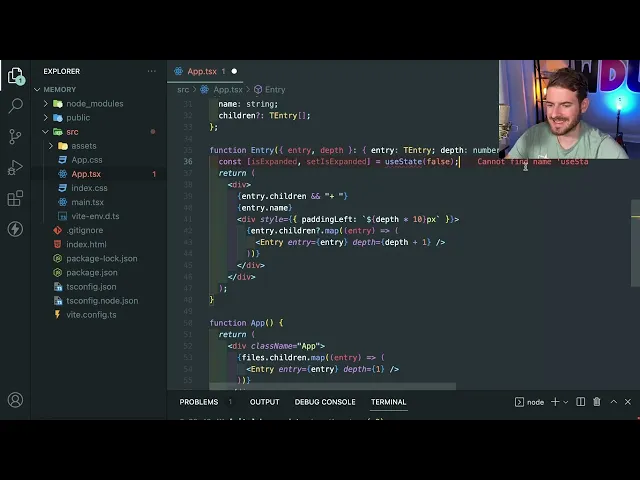The image size is (640, 480).
Task: Split the terminal panel
Action: tap(580, 402)
